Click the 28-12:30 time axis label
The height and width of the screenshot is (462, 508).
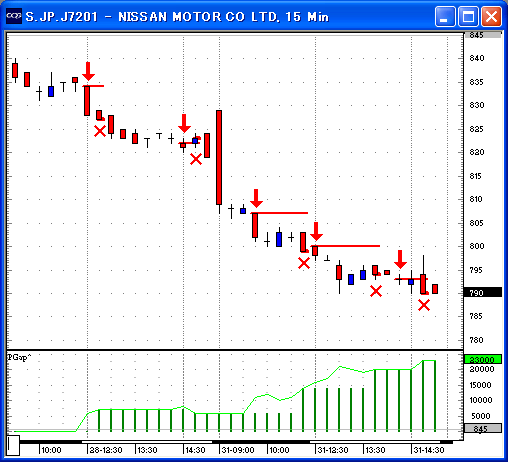coord(106,450)
